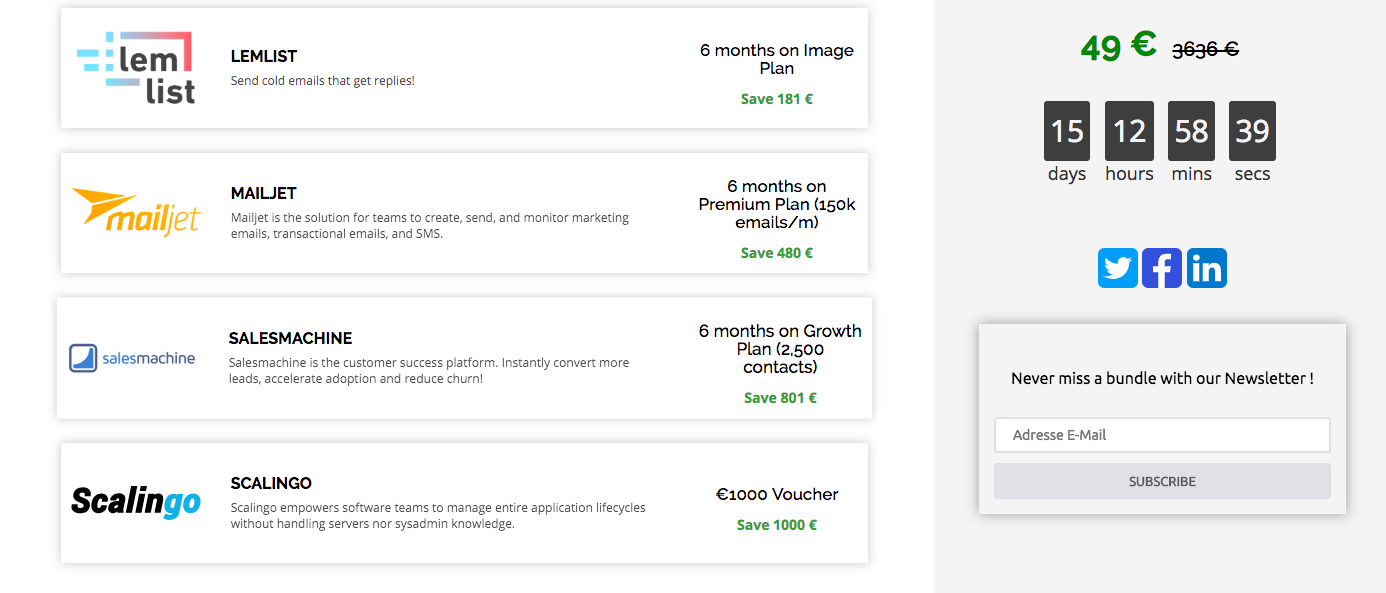Click the LinkedIn share icon
The width and height of the screenshot is (1386, 593).
[x=1206, y=268]
